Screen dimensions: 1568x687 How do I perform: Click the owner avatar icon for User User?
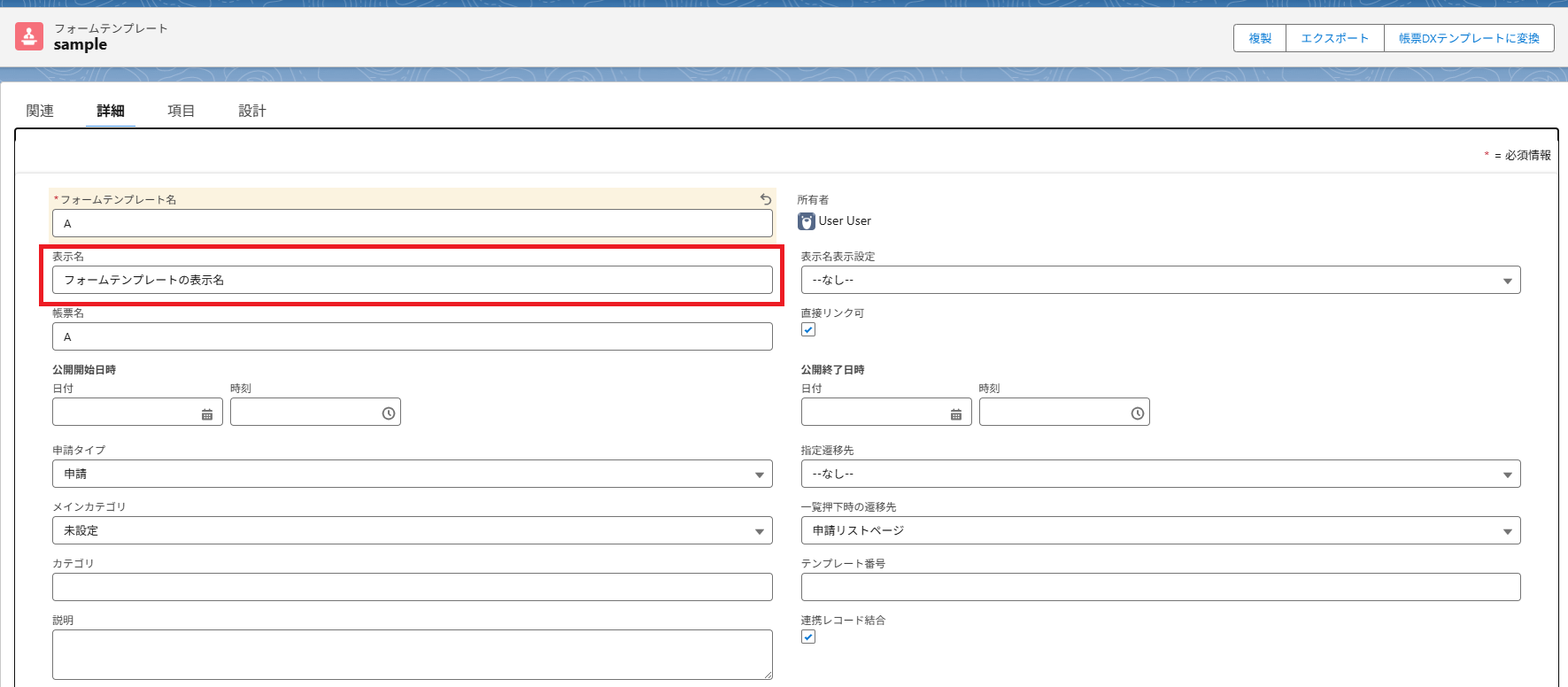click(807, 221)
